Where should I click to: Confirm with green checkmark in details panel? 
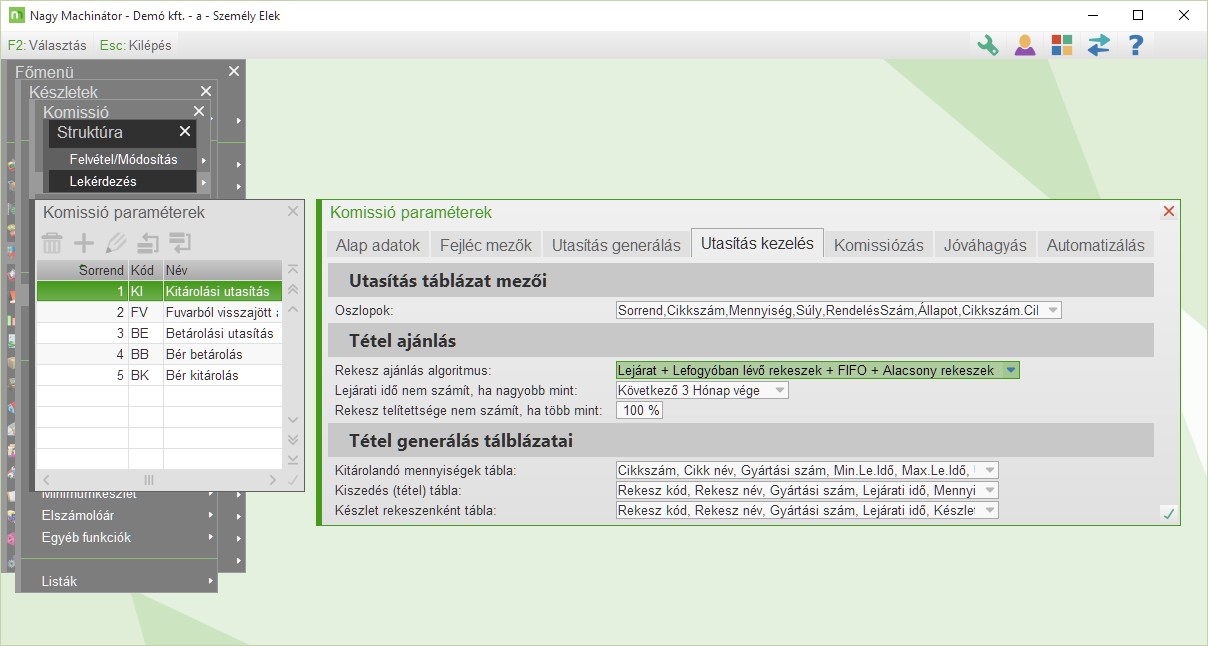[1168, 513]
